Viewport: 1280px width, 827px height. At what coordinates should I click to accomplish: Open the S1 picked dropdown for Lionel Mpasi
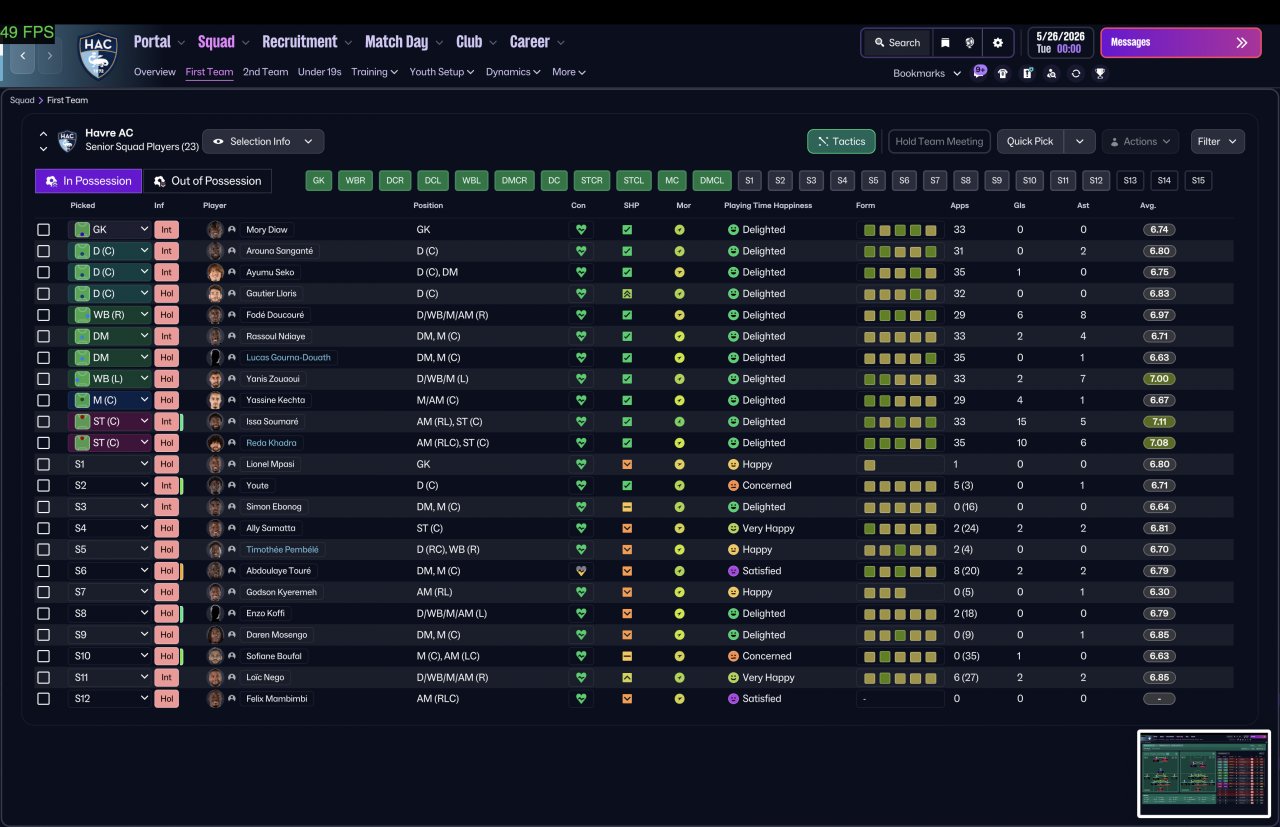pos(110,464)
